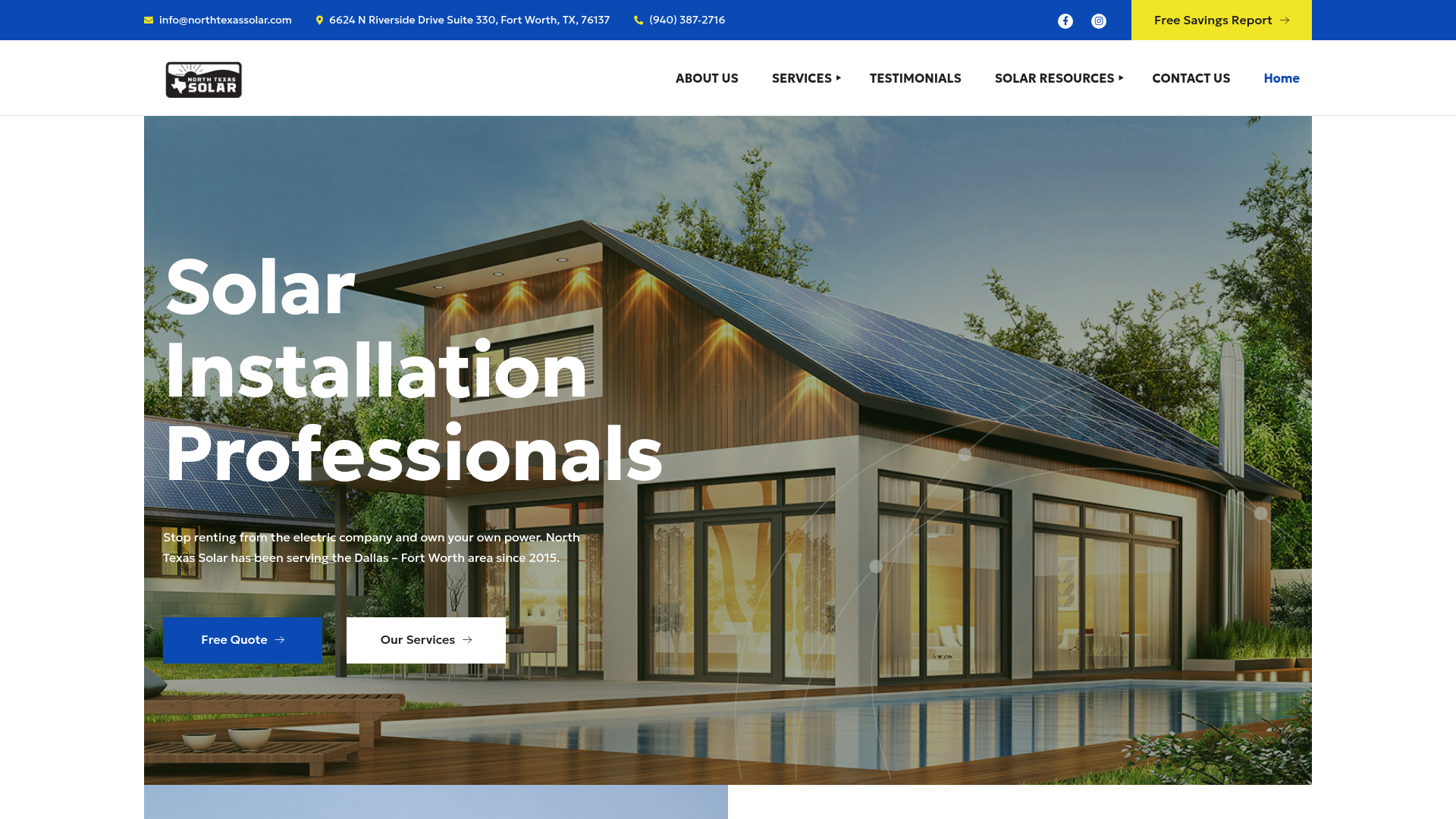Click the Free Quote button
The image size is (1456, 819).
click(x=243, y=640)
